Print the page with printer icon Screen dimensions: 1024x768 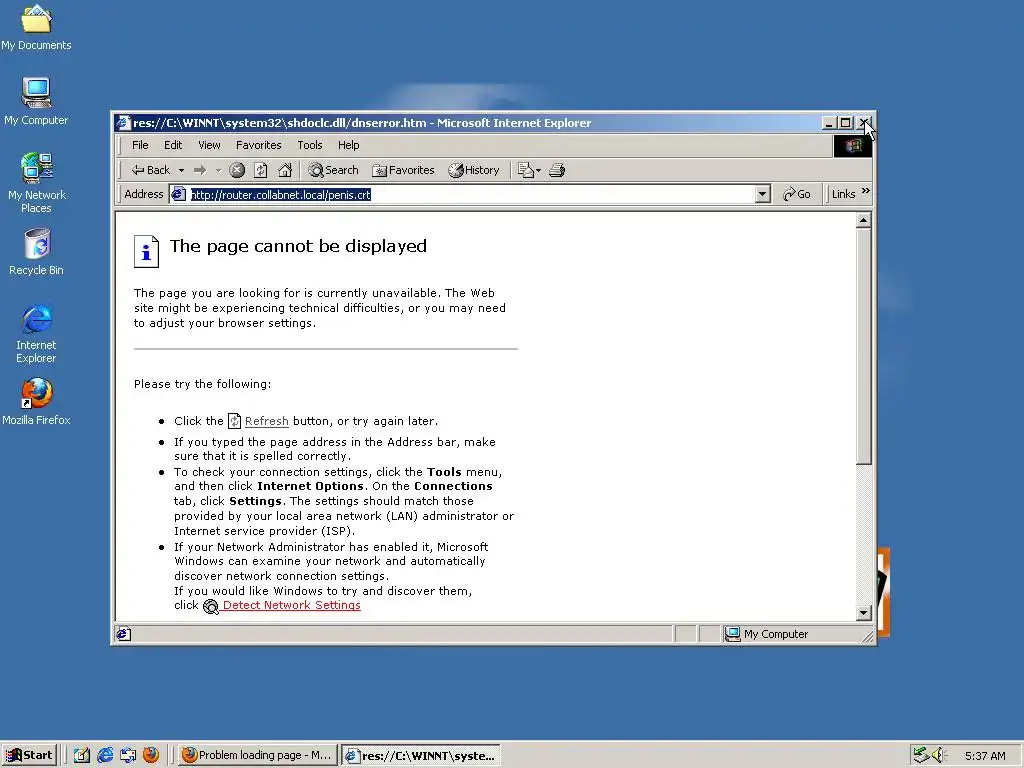pyautogui.click(x=557, y=170)
